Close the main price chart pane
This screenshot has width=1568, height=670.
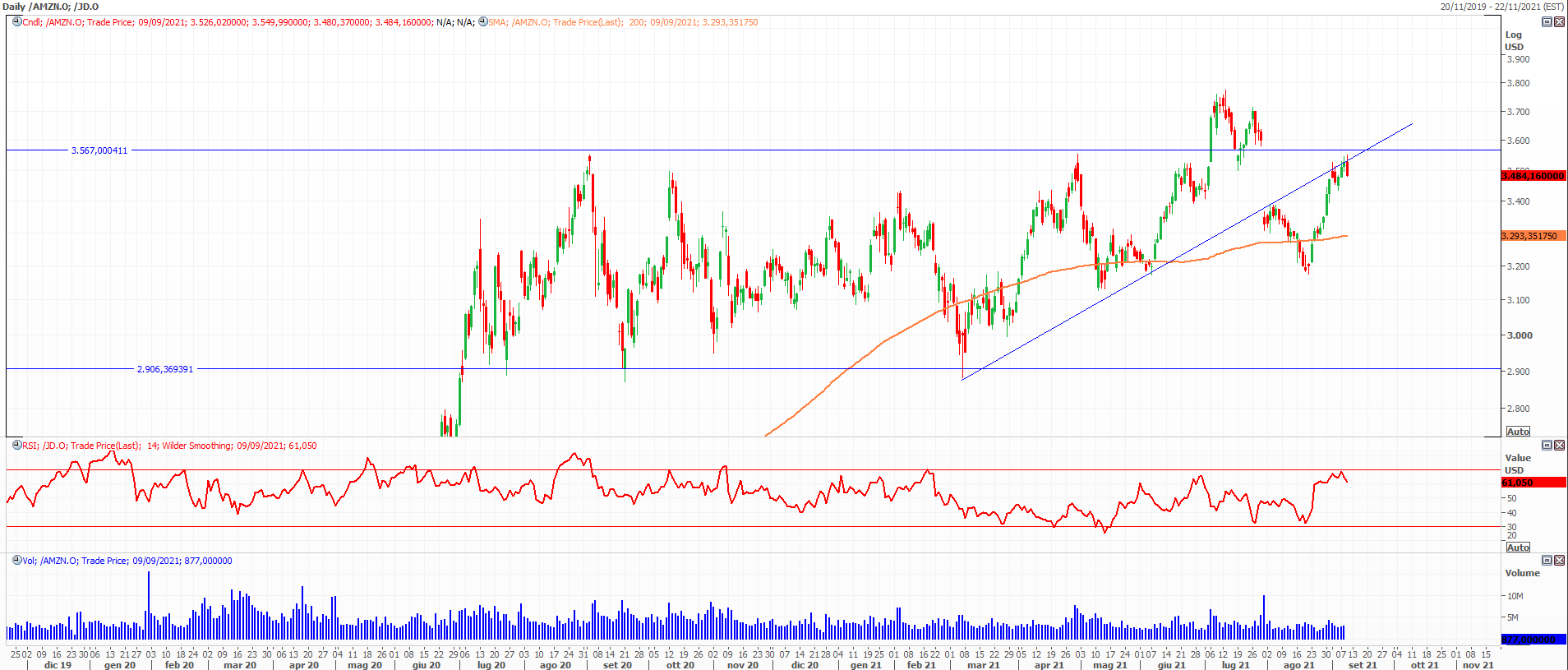[1559, 22]
